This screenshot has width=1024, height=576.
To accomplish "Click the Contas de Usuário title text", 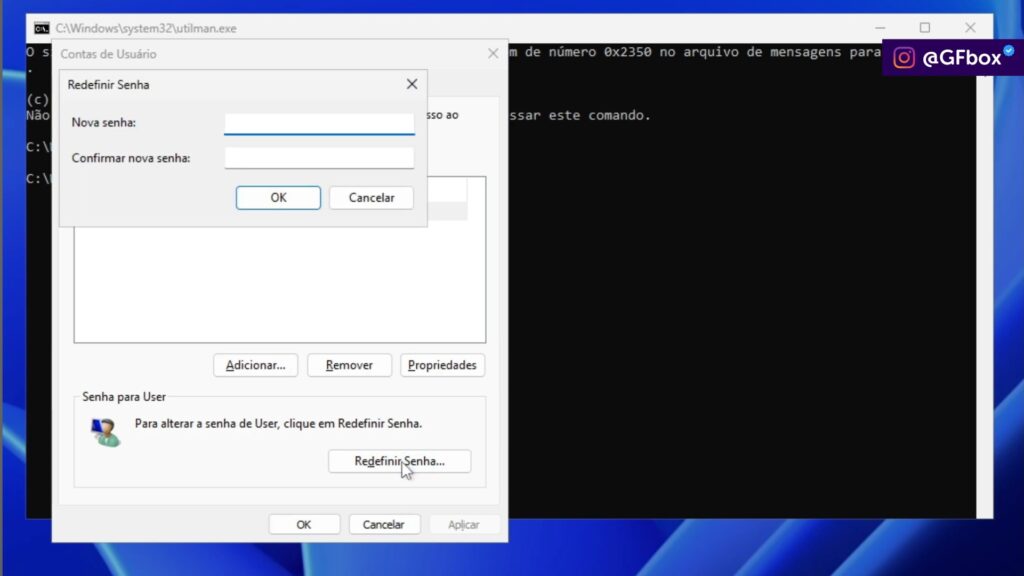I will pos(108,54).
